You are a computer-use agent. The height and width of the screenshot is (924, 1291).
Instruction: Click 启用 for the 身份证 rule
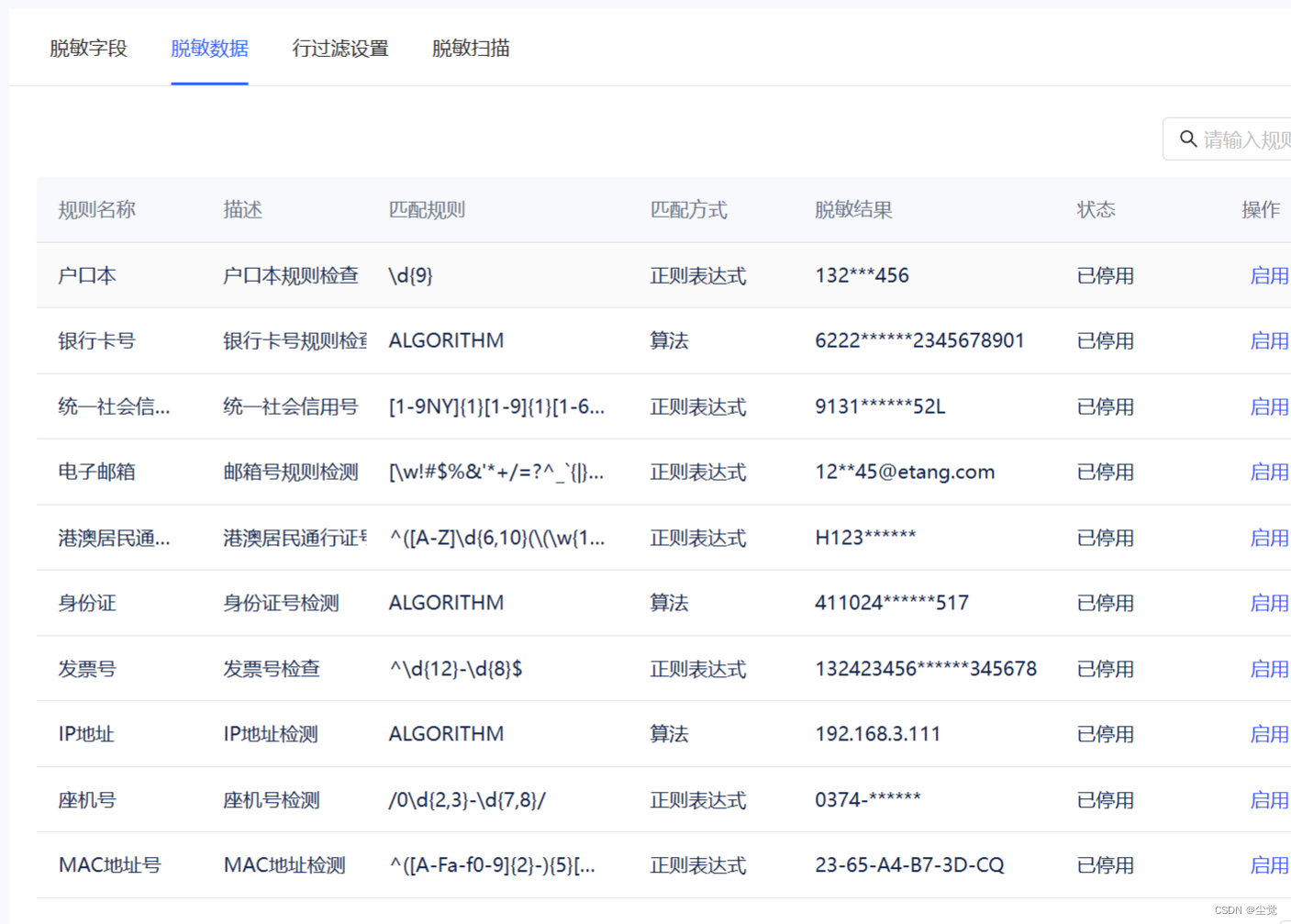[1269, 603]
